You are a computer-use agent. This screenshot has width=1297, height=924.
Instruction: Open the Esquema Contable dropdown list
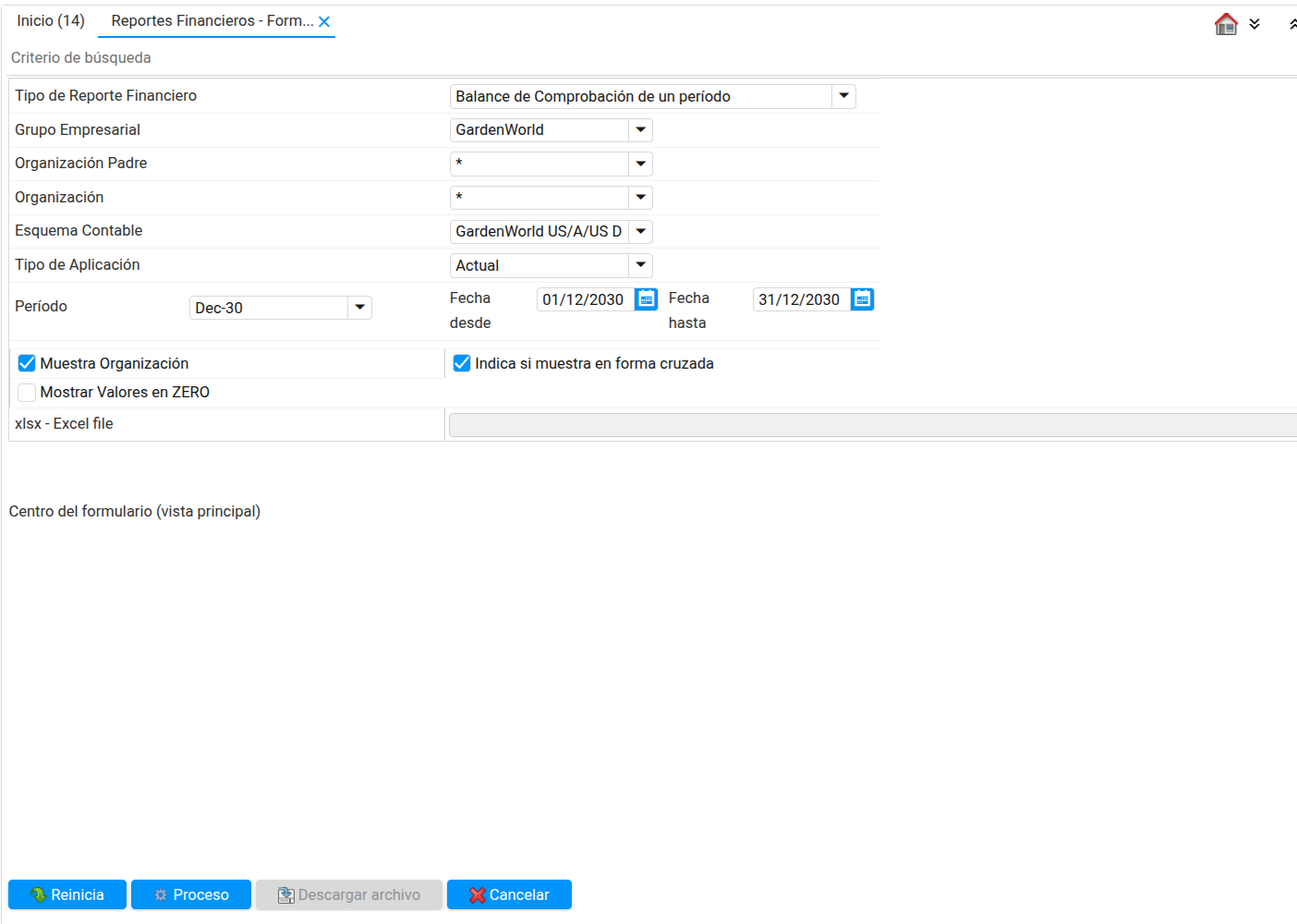640,231
